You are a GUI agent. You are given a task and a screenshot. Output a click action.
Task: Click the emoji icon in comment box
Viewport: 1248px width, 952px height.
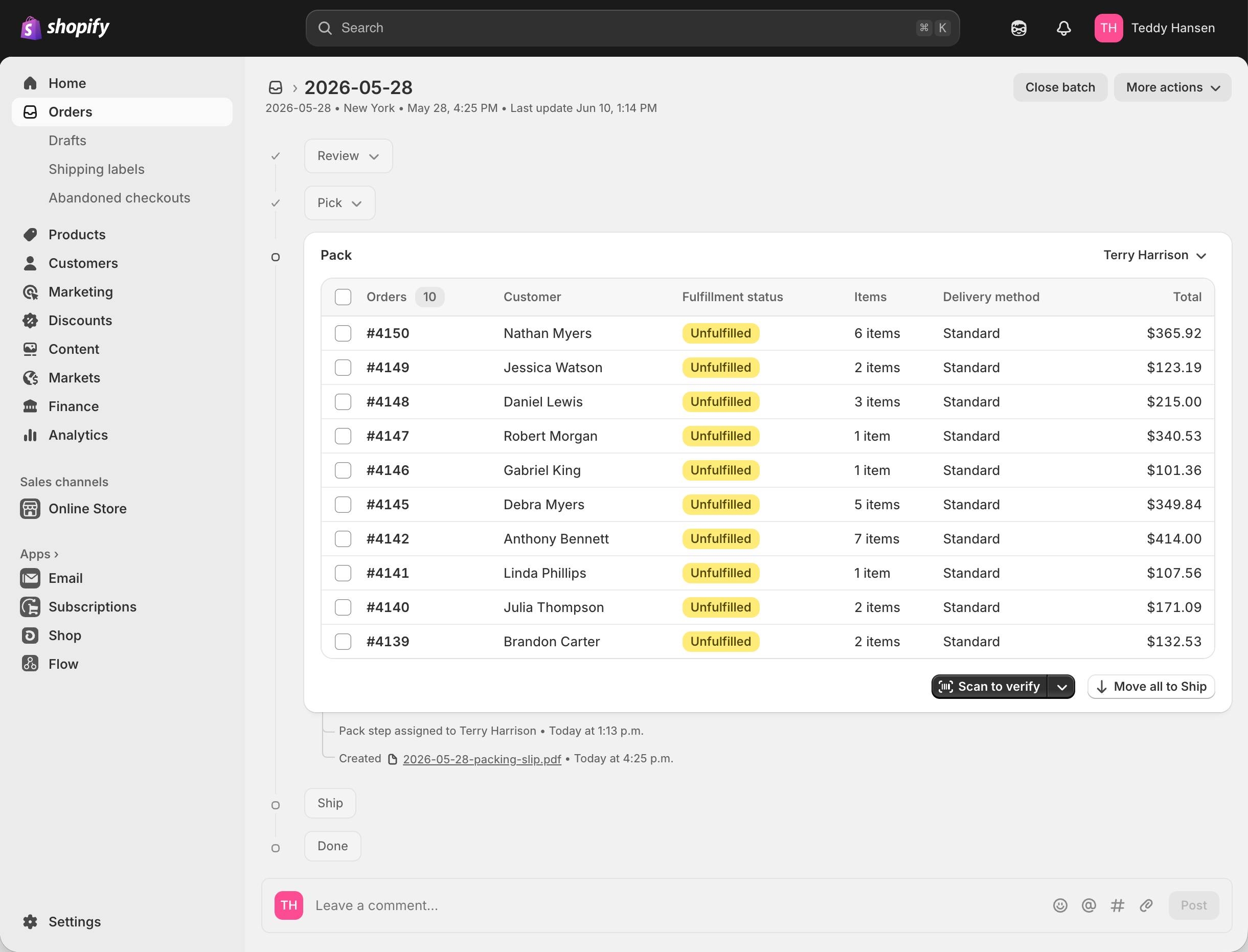[x=1060, y=905]
